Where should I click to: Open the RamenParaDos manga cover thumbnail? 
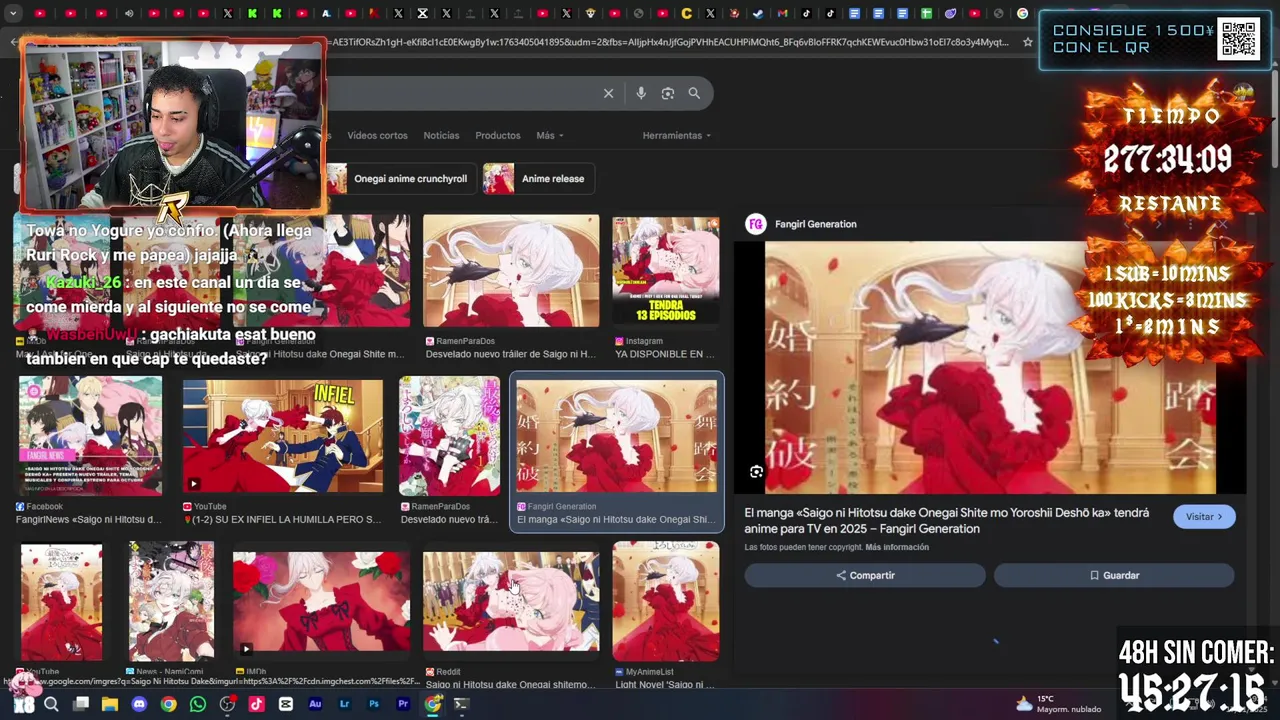(449, 436)
